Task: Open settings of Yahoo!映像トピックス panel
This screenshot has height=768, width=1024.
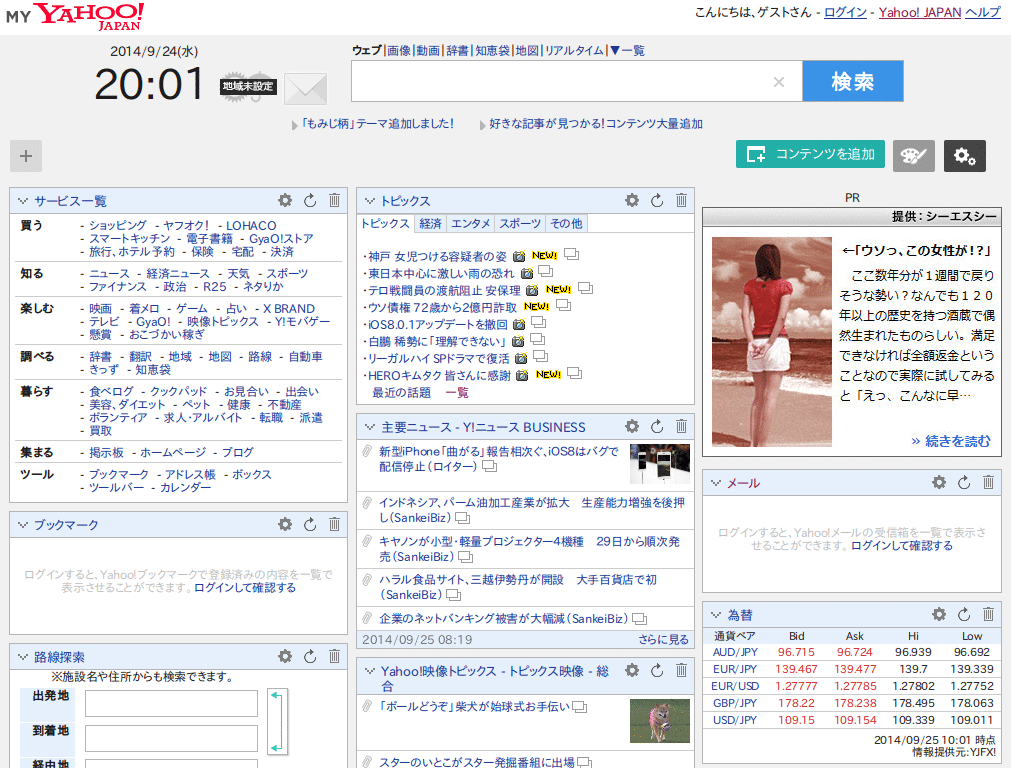Action: pos(632,671)
